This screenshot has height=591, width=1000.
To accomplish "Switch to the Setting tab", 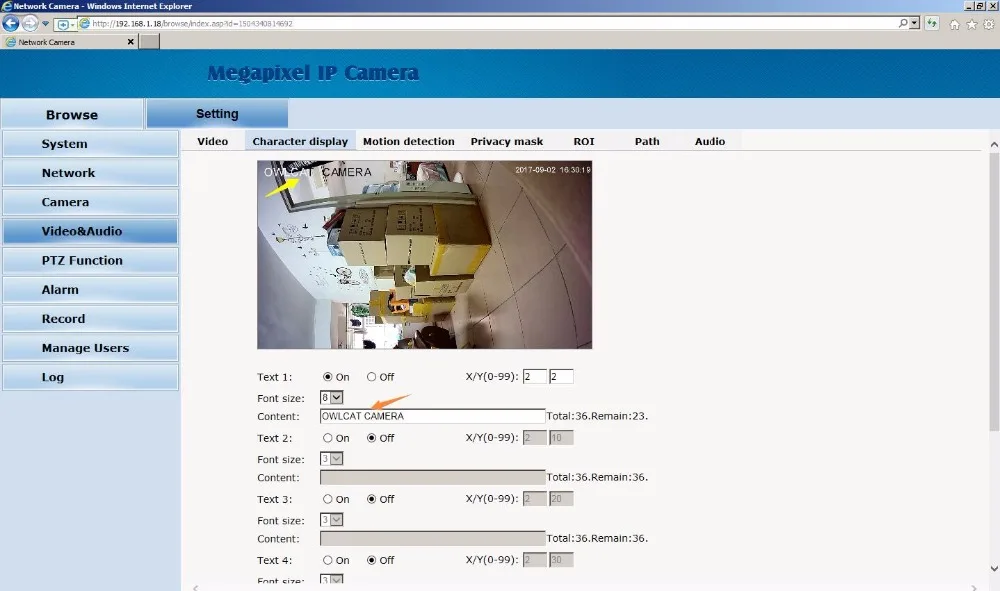I will pos(217,113).
